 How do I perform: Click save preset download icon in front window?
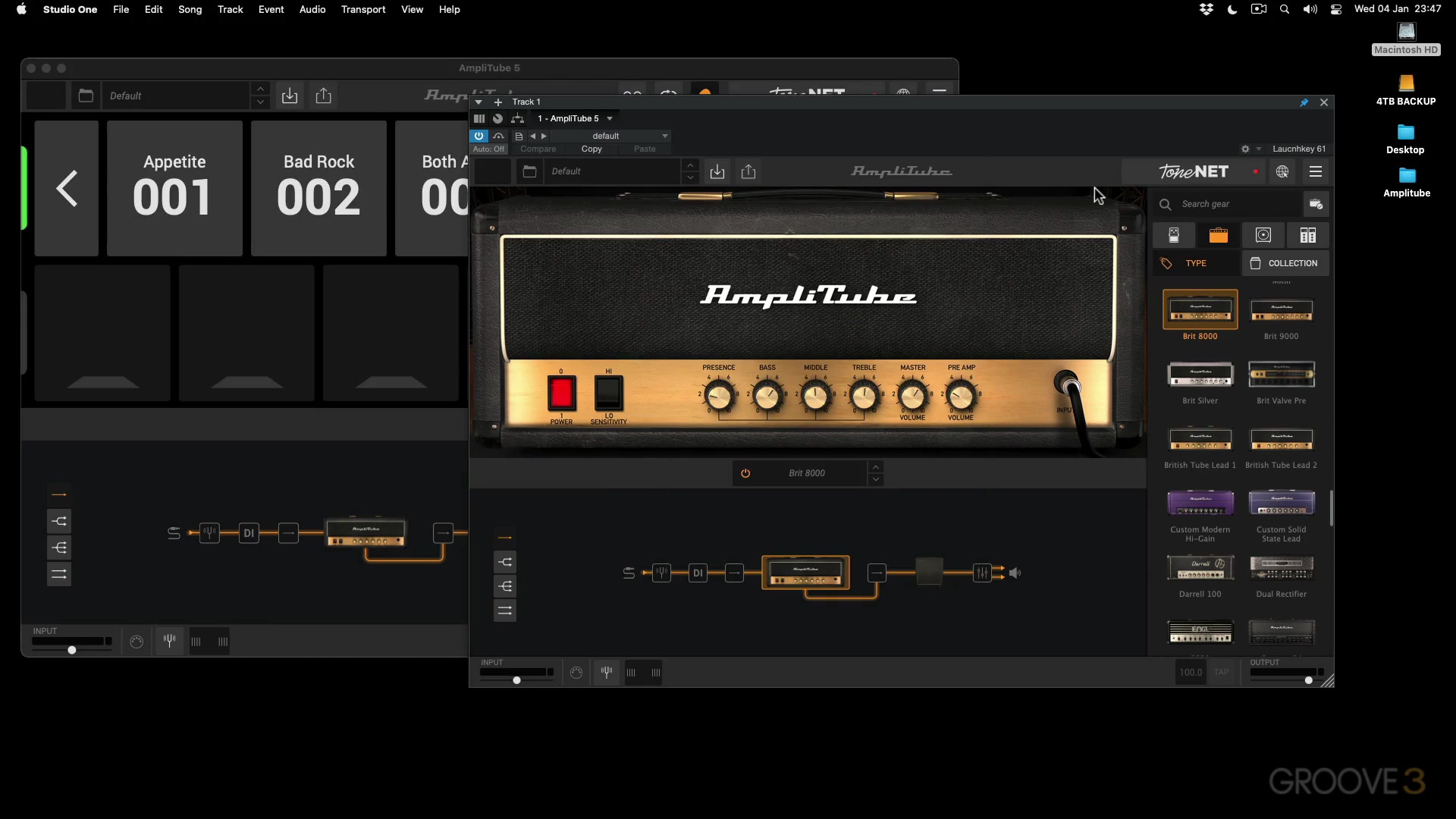(717, 172)
